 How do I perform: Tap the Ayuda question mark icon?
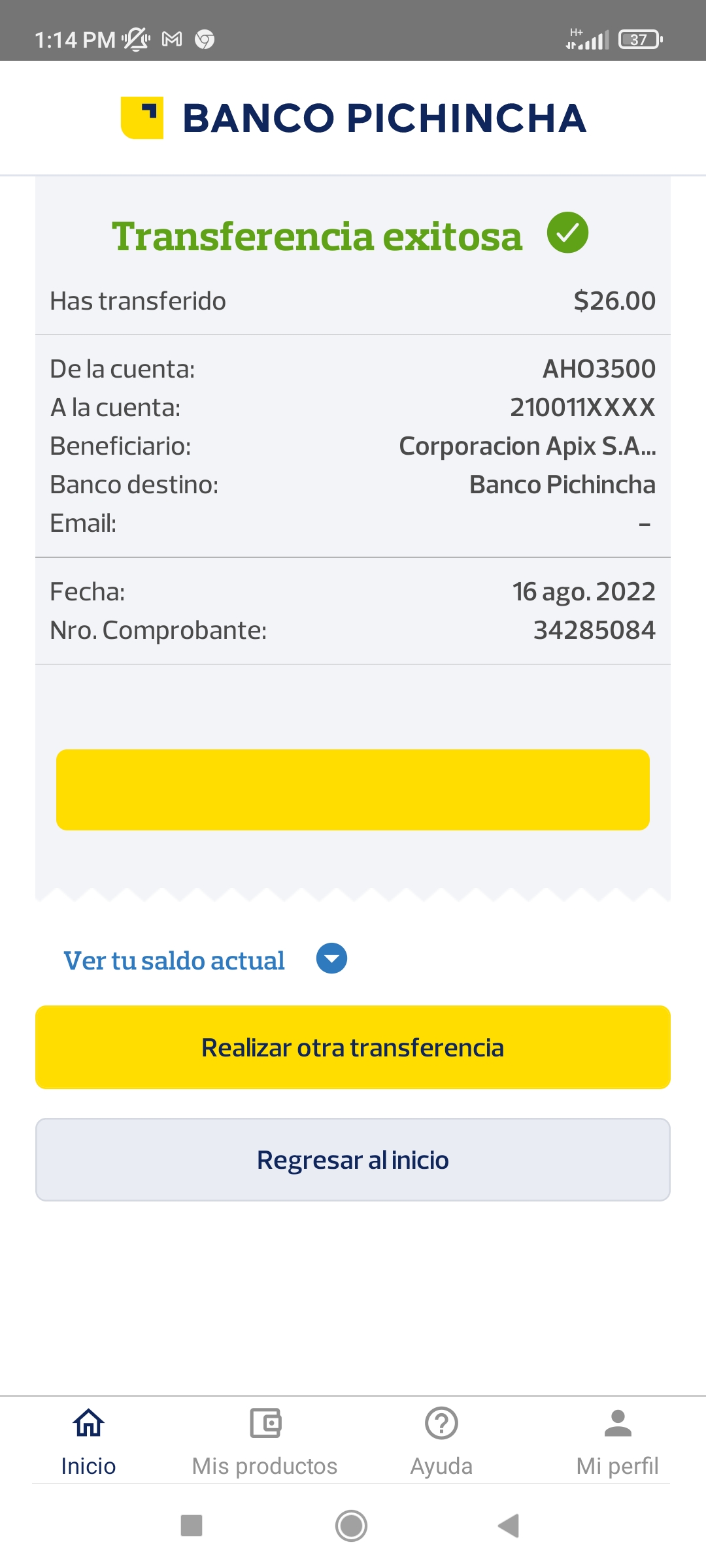(x=441, y=1423)
